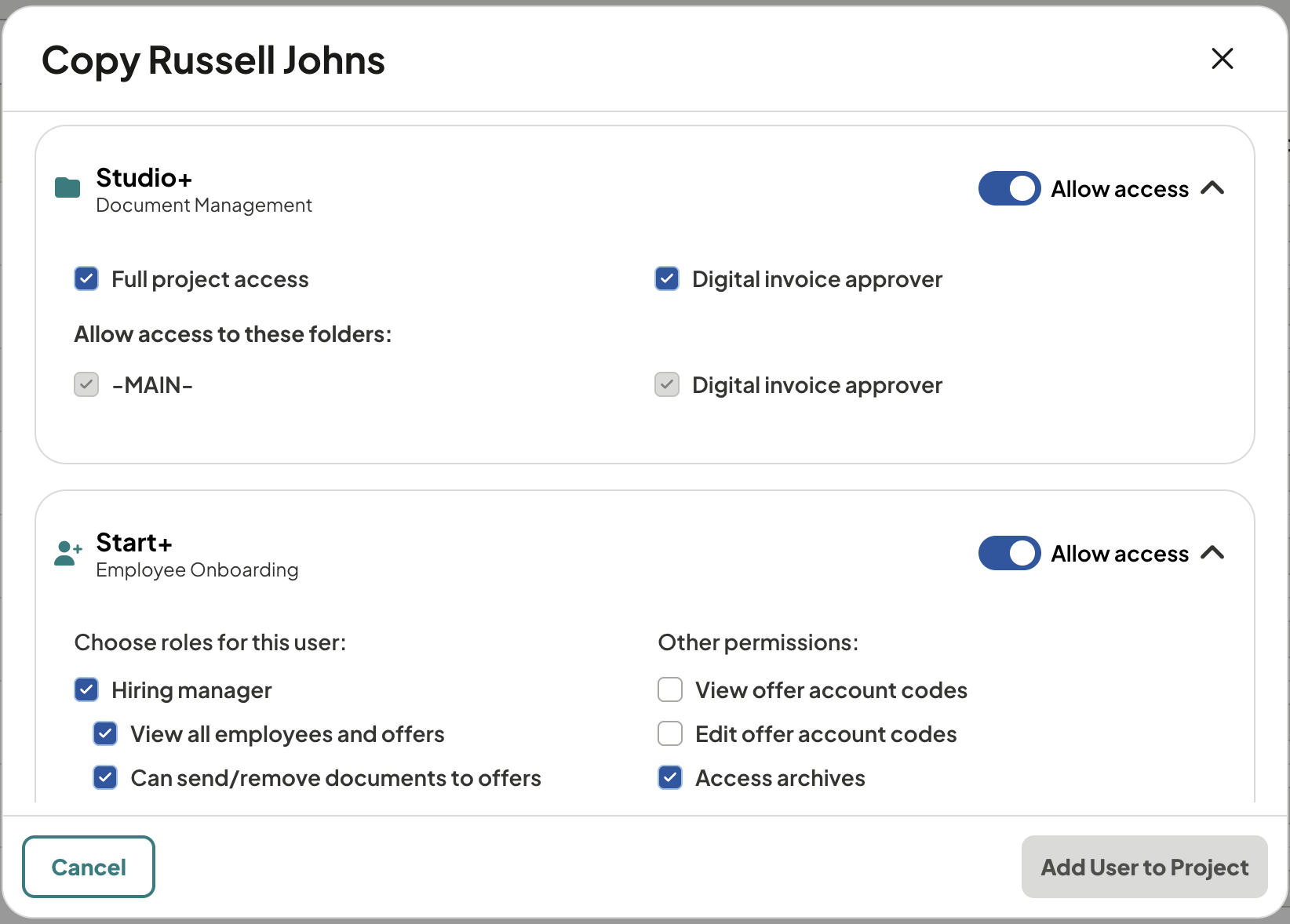Click the Start+ section title
The image size is (1290, 924).
pyautogui.click(x=134, y=543)
